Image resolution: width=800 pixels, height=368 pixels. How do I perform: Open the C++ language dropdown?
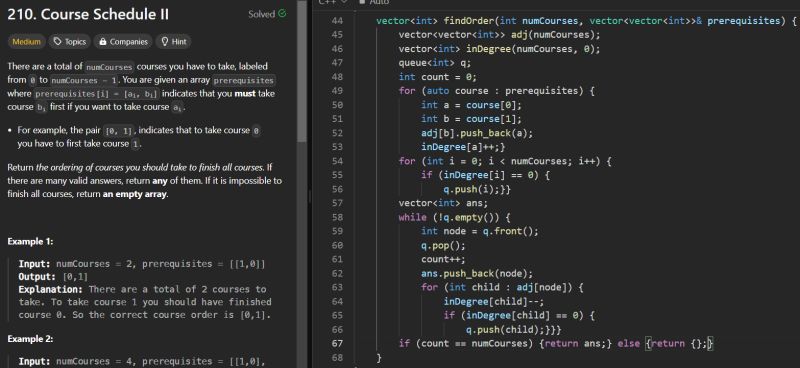click(x=332, y=2)
